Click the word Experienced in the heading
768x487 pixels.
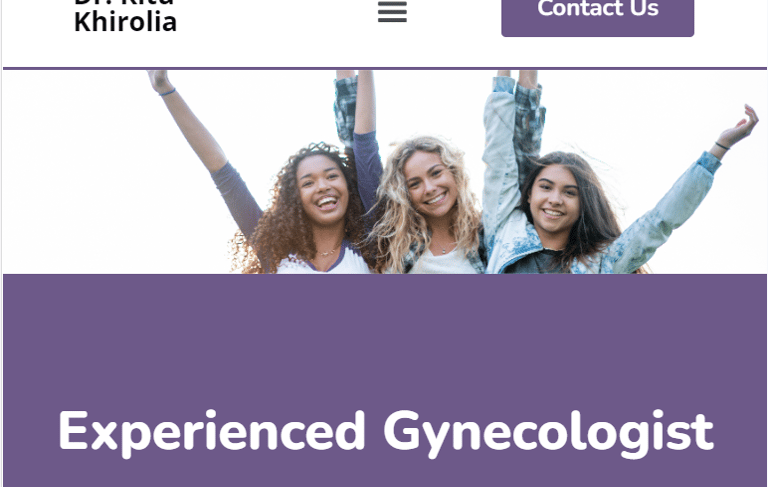212,433
